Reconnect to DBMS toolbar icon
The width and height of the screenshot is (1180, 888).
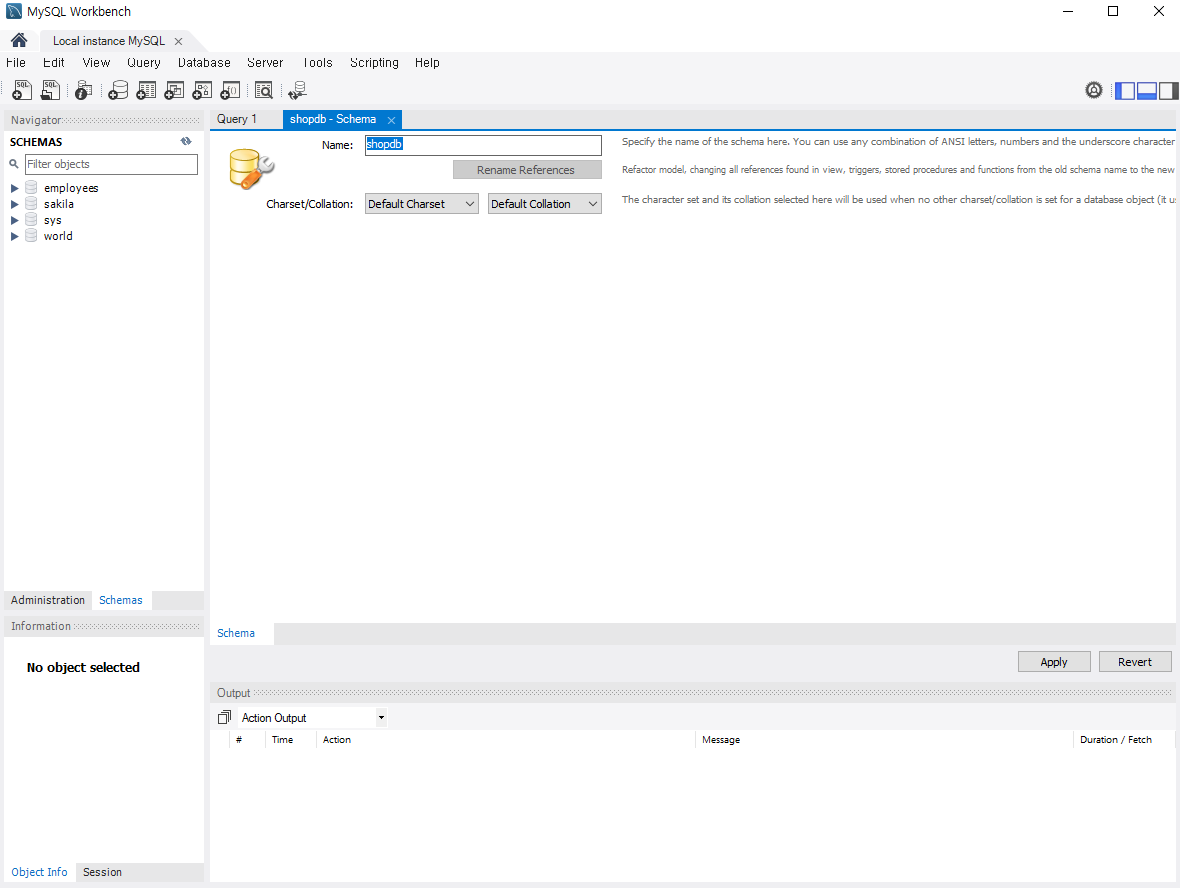[x=297, y=90]
